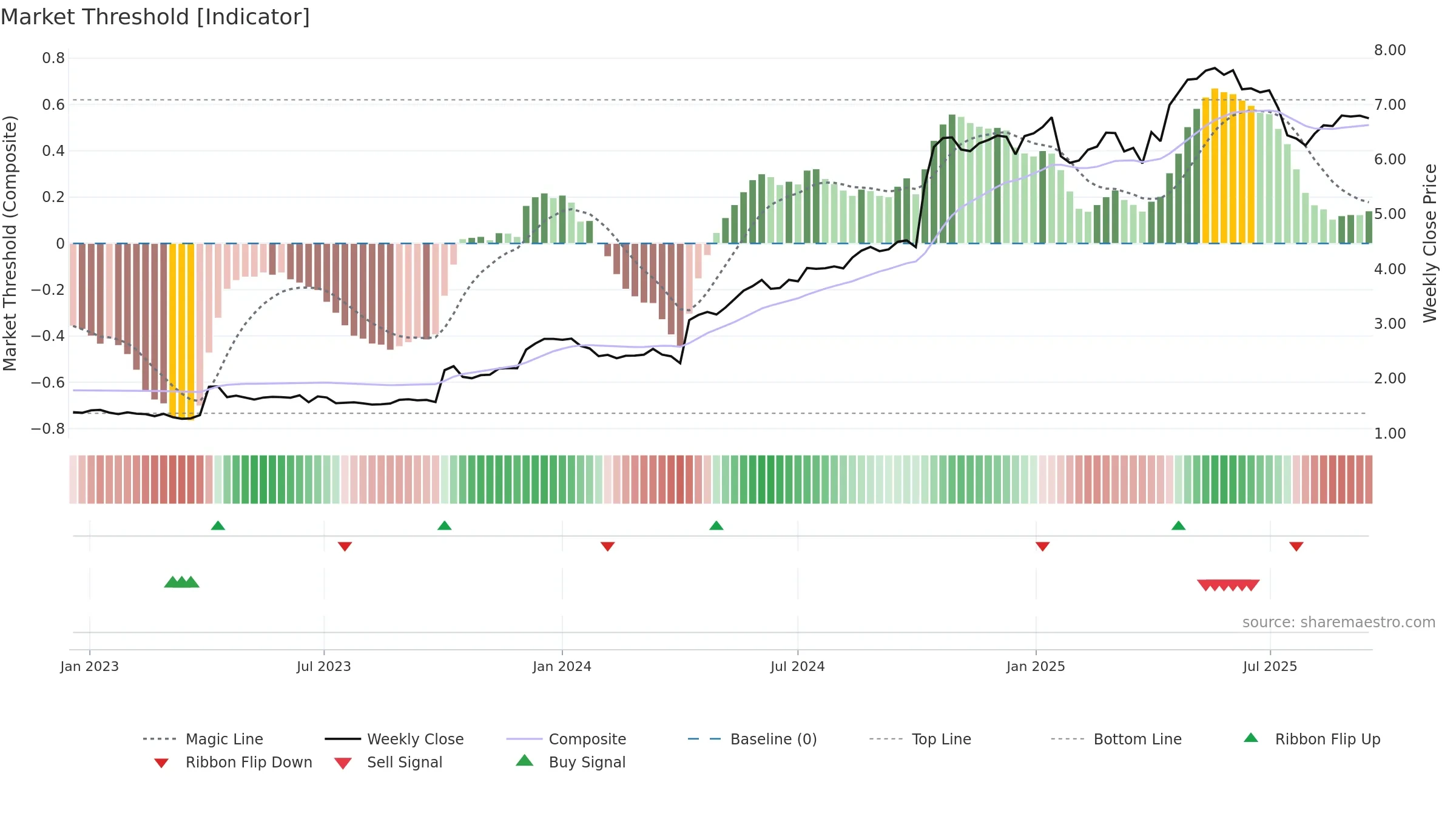Screen dimensions: 1456x819
Task: Click the tallest gold bar crossing the Top Line
Action: pos(1215,166)
